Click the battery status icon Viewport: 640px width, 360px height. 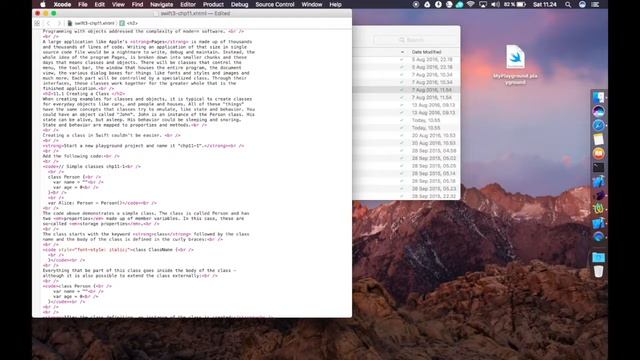521,4
